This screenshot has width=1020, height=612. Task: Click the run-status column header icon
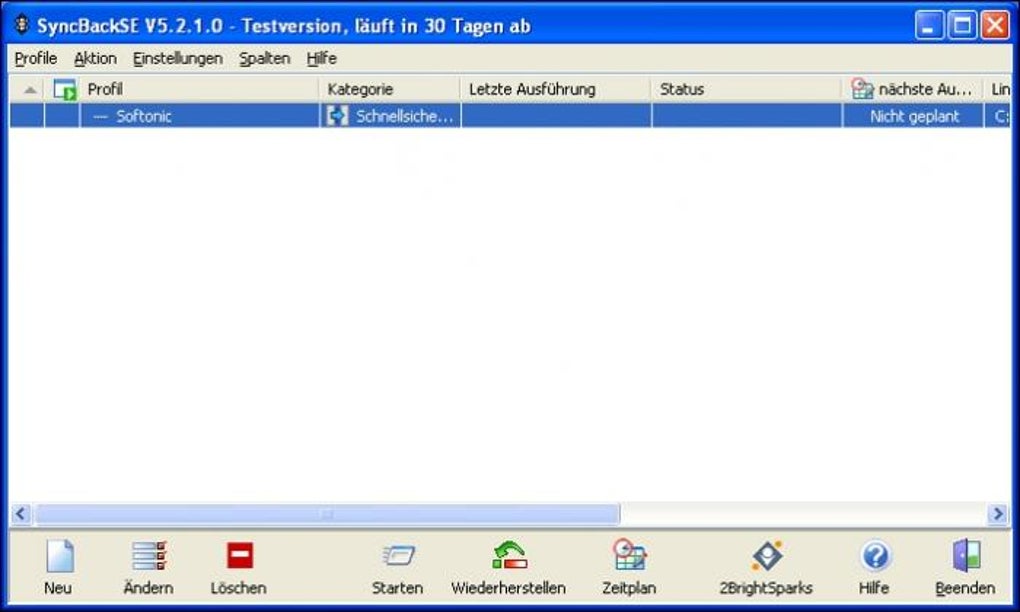(64, 89)
